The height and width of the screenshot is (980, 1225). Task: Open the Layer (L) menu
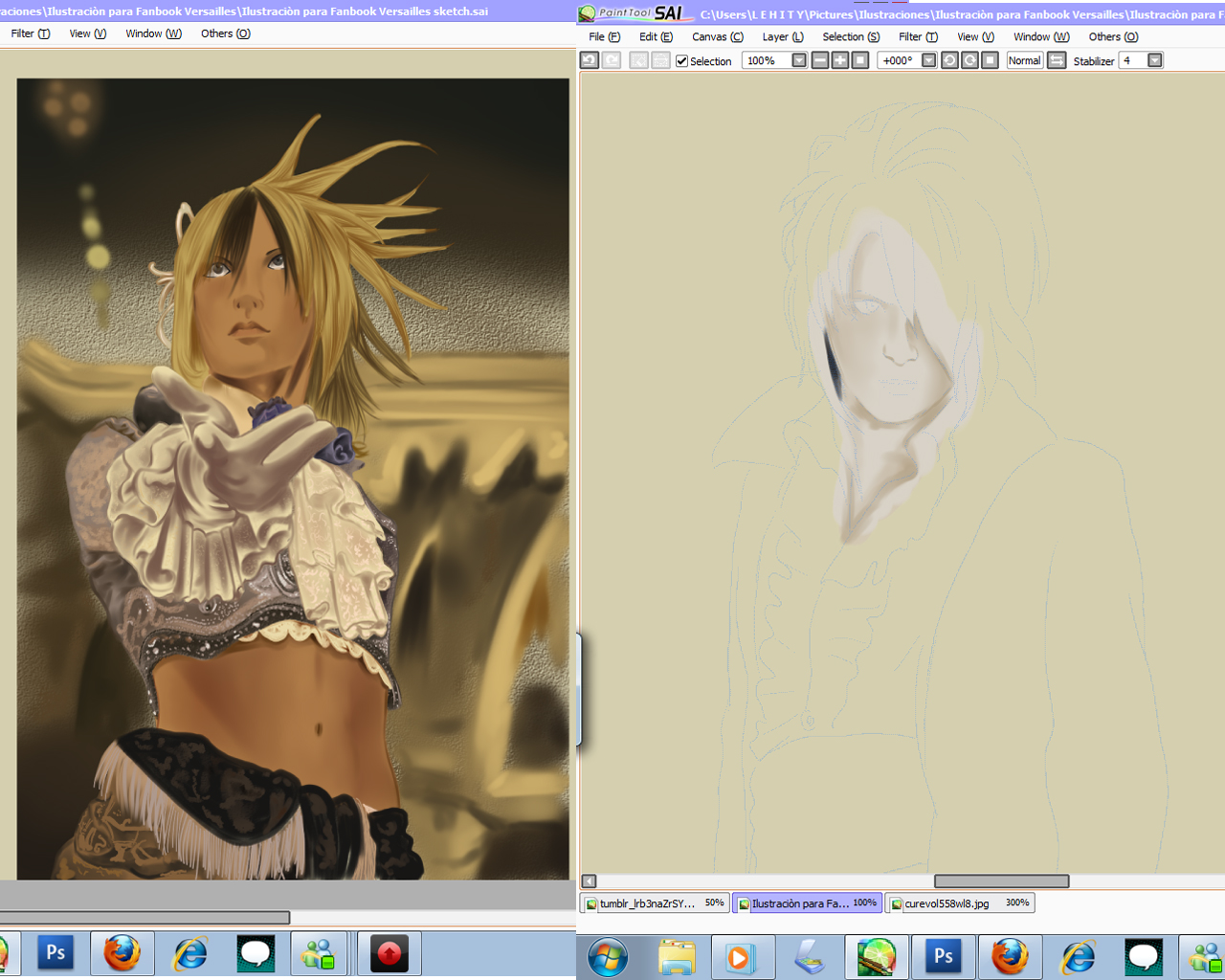783,37
